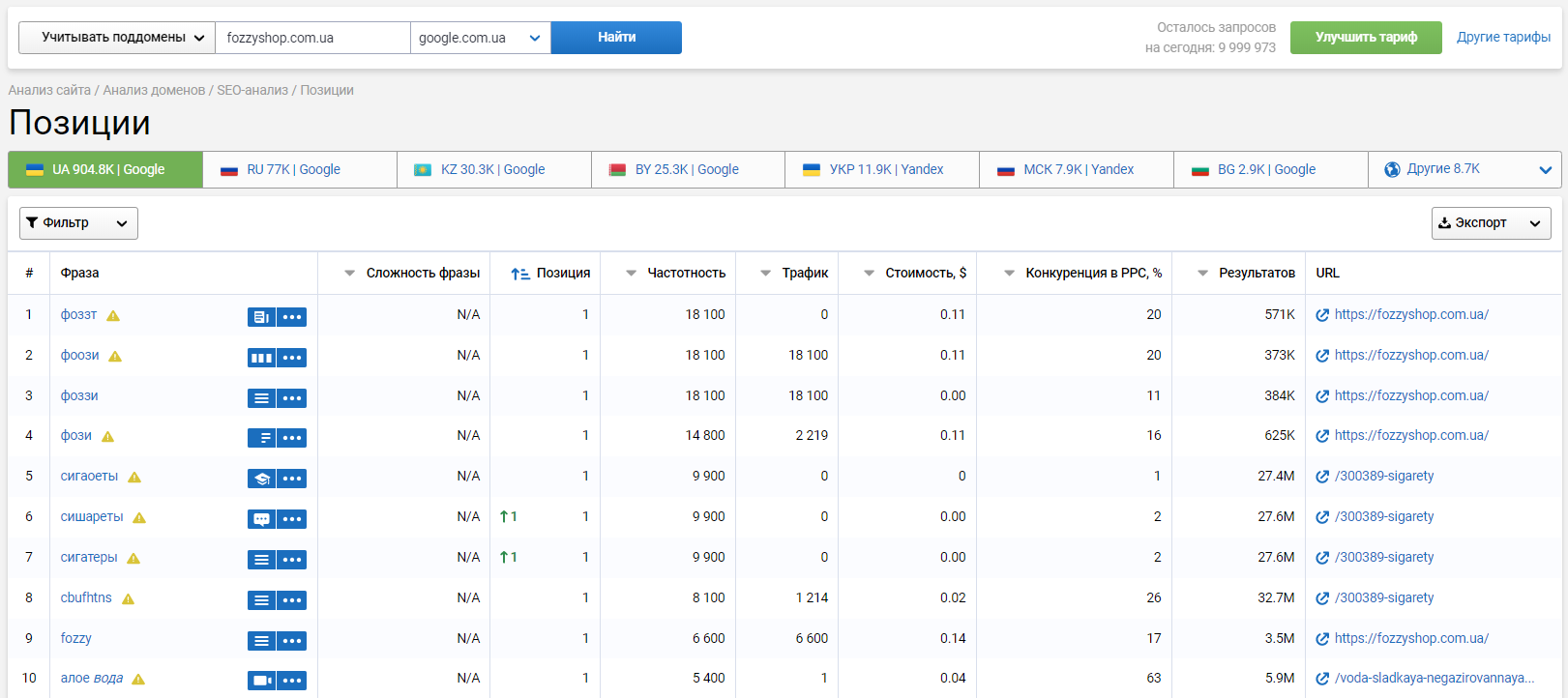Click the chat bubble icon for сишареты

click(261, 519)
